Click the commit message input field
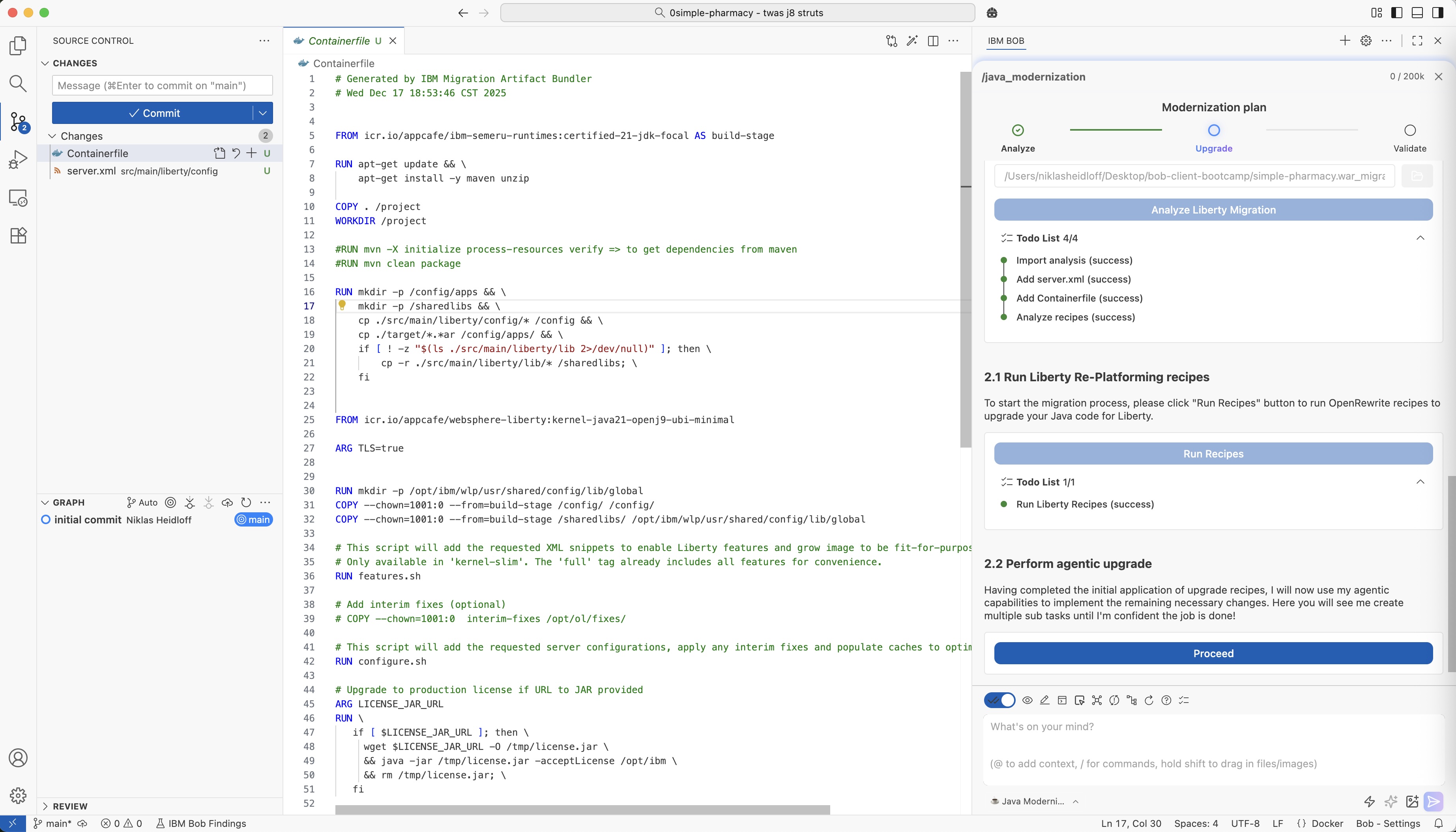 tap(162, 86)
